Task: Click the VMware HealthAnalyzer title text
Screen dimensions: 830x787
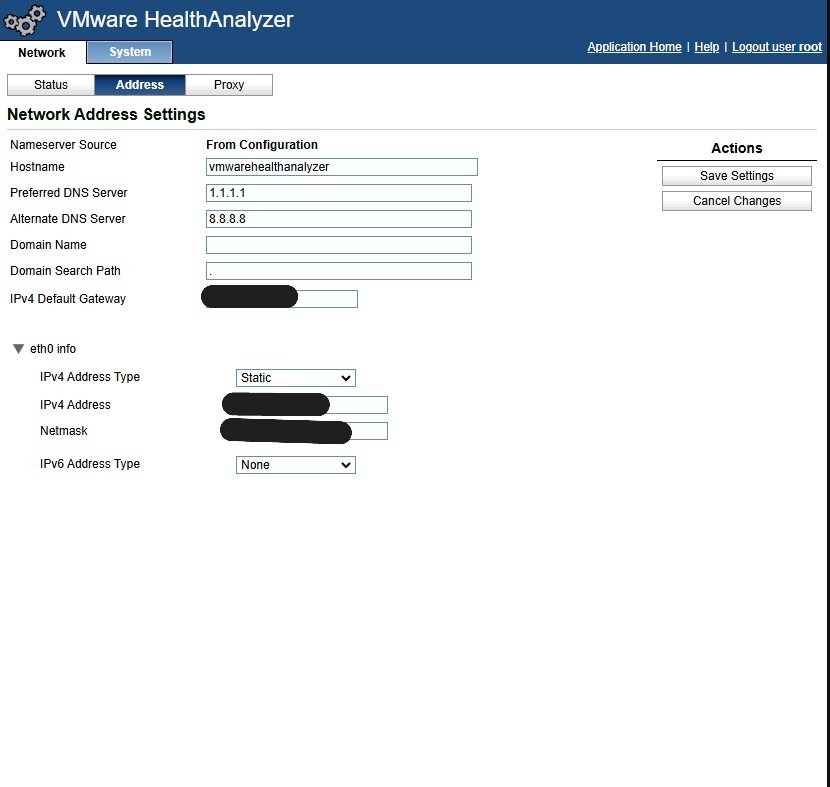Action: [175, 20]
